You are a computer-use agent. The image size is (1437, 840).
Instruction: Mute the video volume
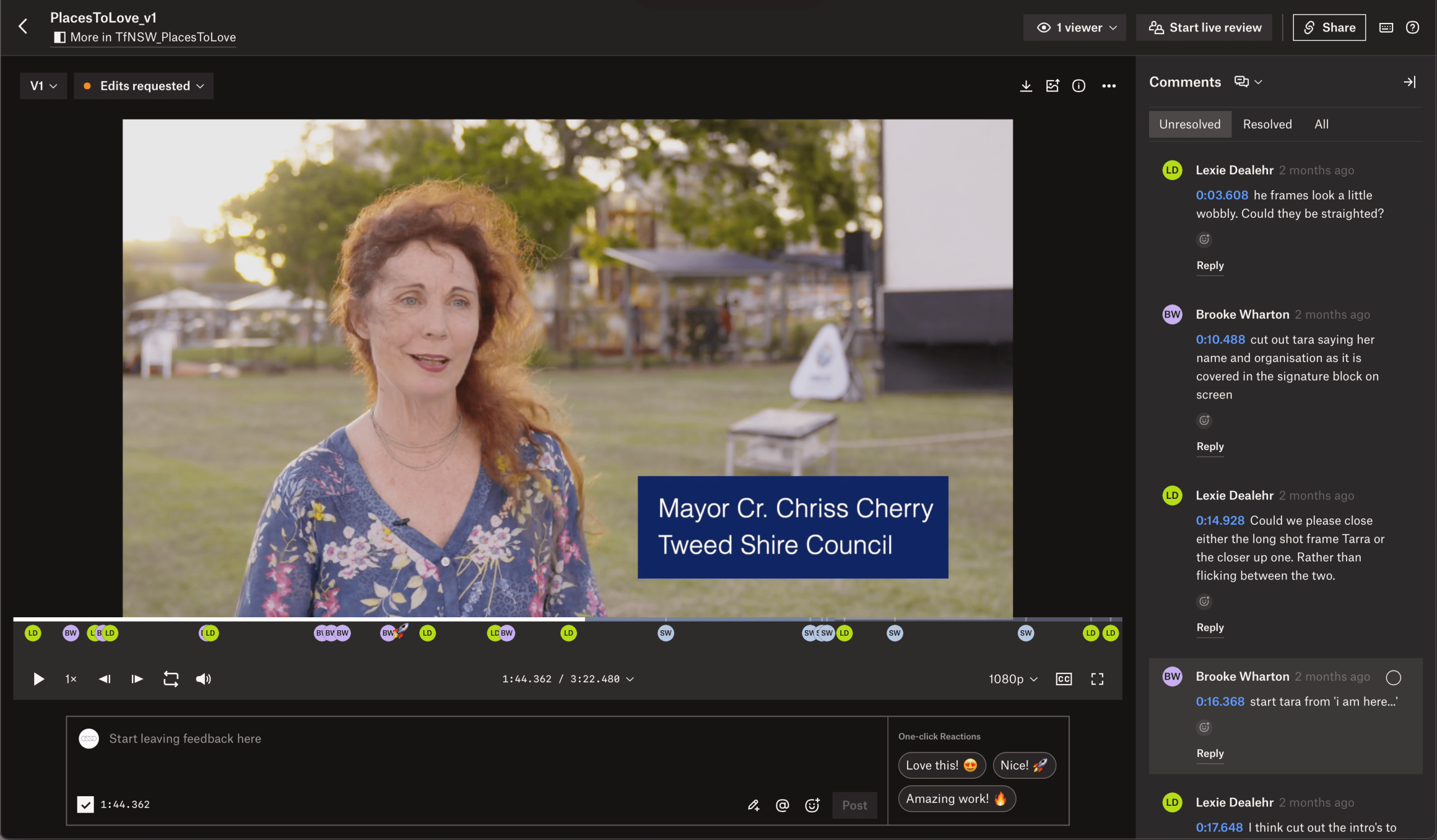tap(203, 679)
